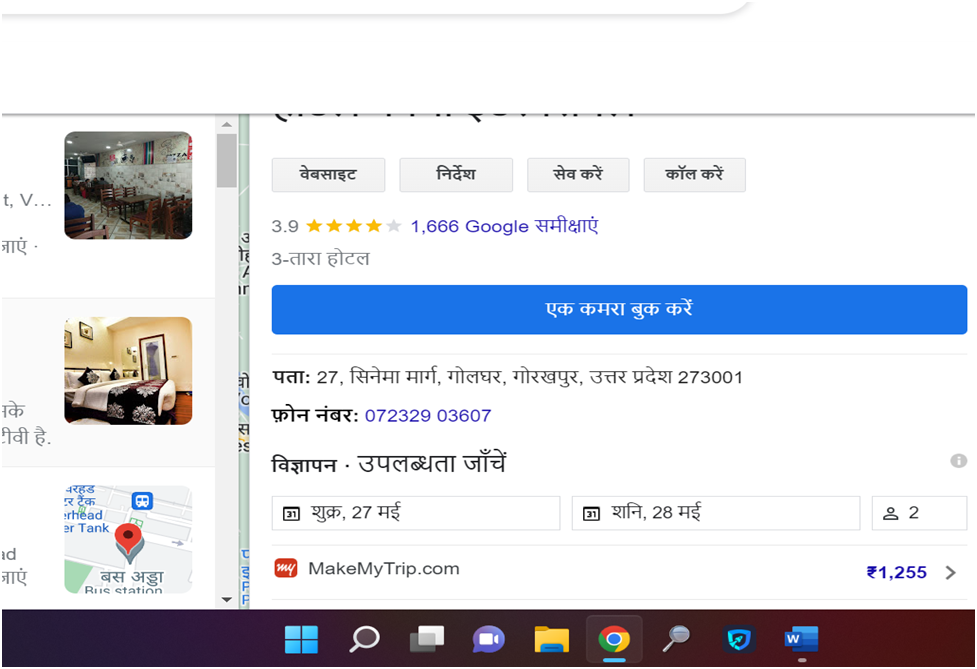977x669 pixels.
Task: Open Task View icon in taskbar
Action: pyautogui.click(x=427, y=640)
